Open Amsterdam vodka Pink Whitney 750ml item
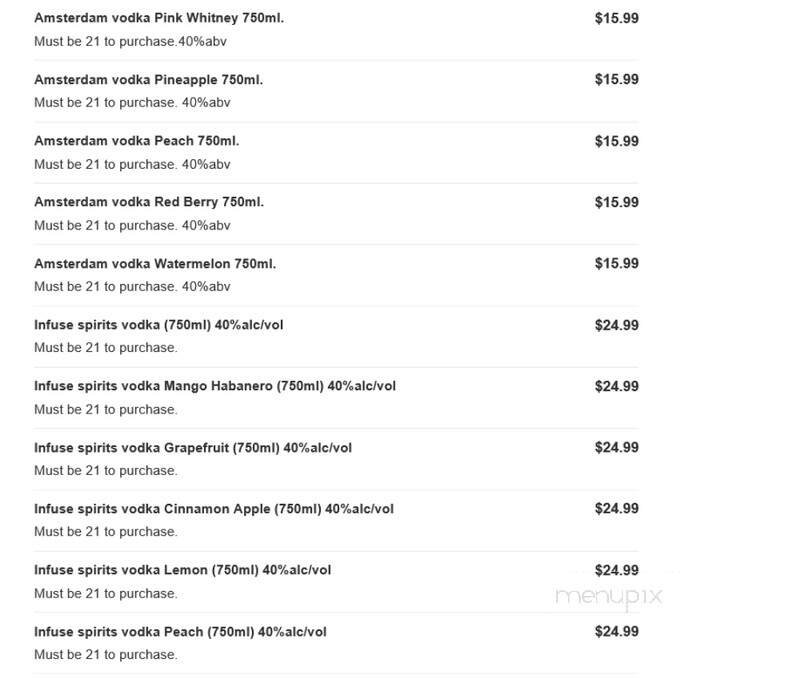The height and width of the screenshot is (679, 788). [x=159, y=18]
